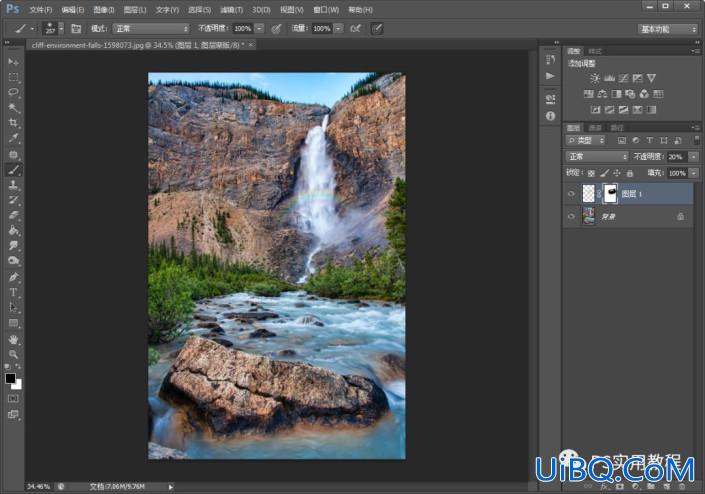
Task: Select the Crop tool
Action: 13,123
